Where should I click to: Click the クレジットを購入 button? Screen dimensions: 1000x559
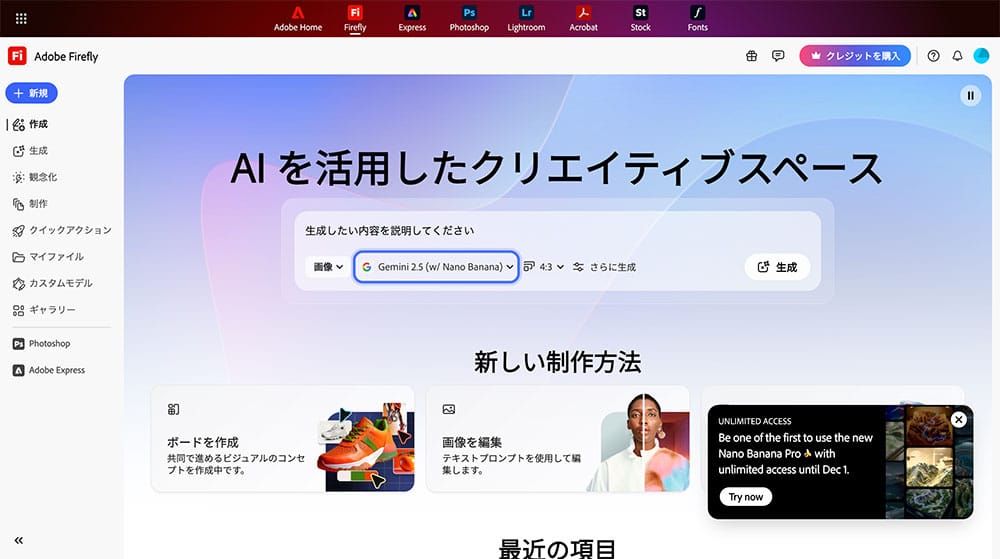[x=855, y=56]
